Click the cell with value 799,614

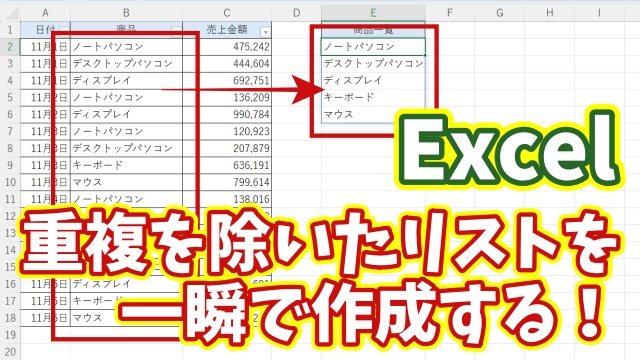click(x=227, y=182)
